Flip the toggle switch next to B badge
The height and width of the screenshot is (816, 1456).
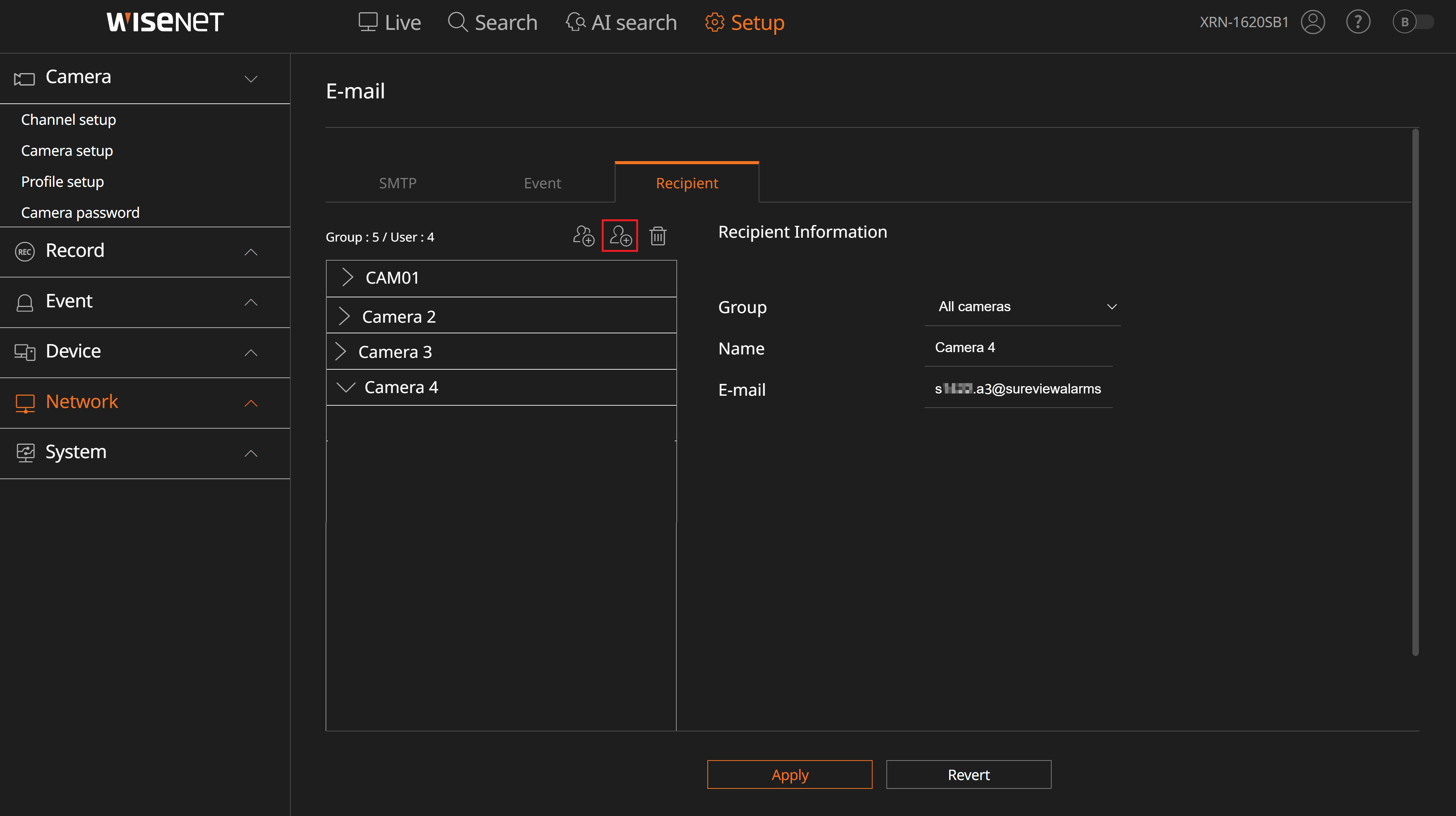[x=1422, y=22]
